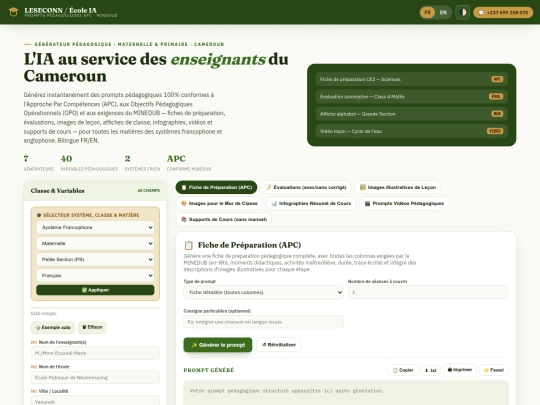The image size is (540, 405).
Task: Click the palette icon on Mur de Classe tab
Action: coord(184,203)
